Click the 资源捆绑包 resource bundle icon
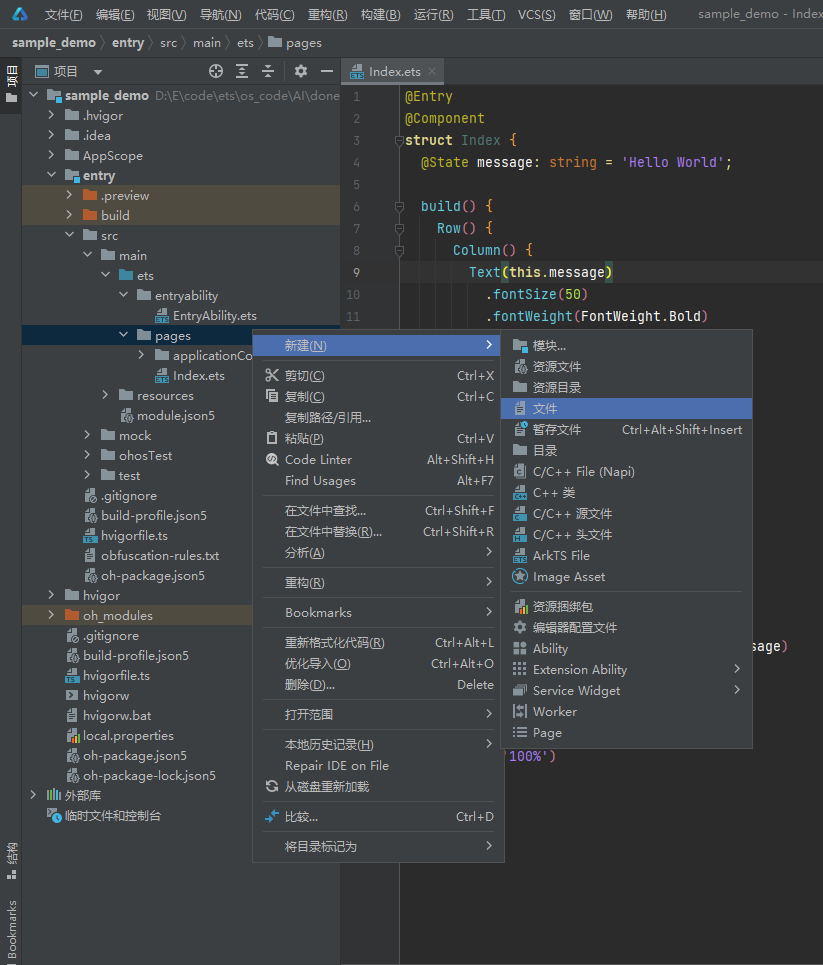This screenshot has width=823, height=965. [520, 607]
